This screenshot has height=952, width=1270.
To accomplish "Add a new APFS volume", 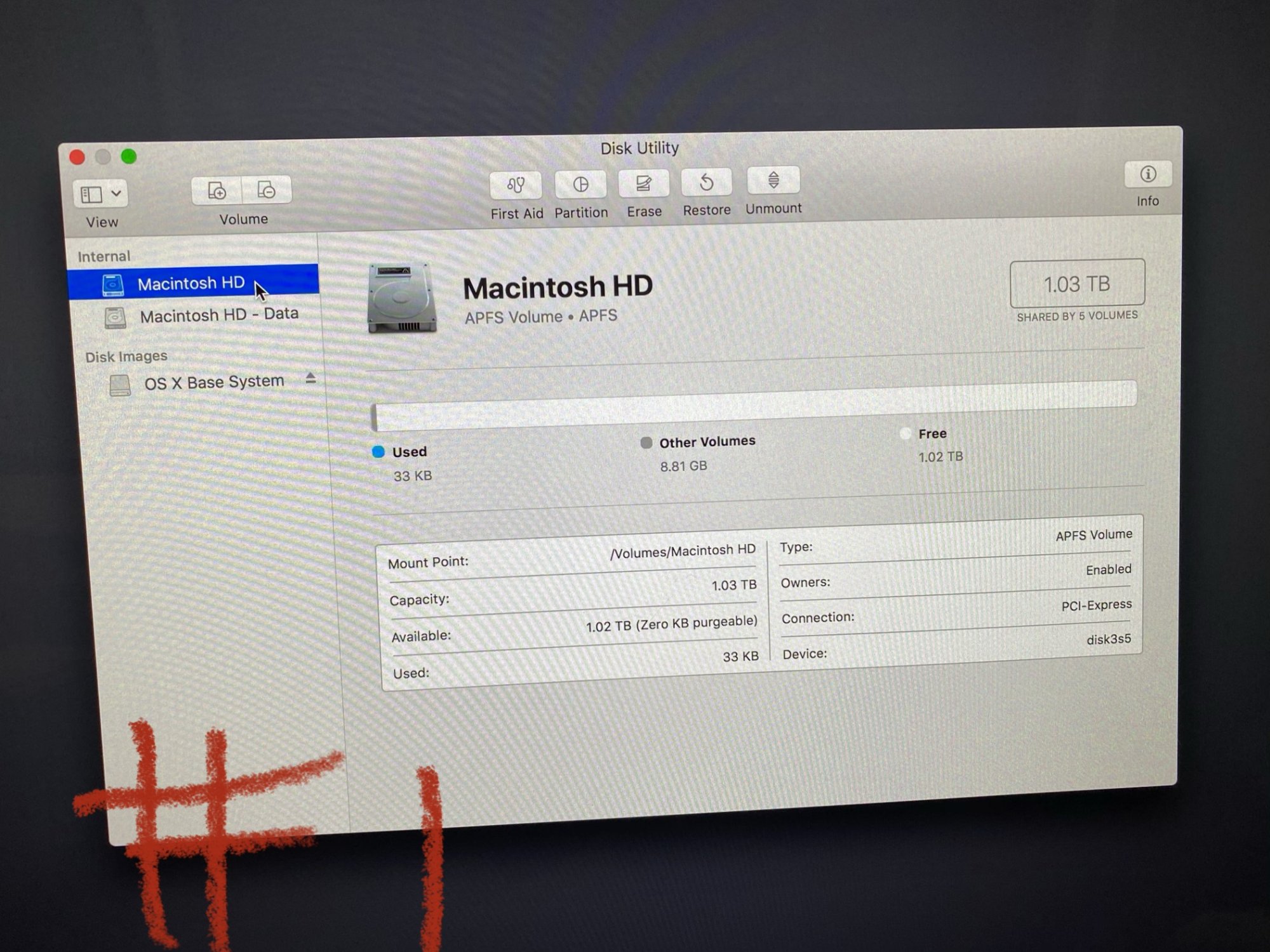I will pos(217,190).
